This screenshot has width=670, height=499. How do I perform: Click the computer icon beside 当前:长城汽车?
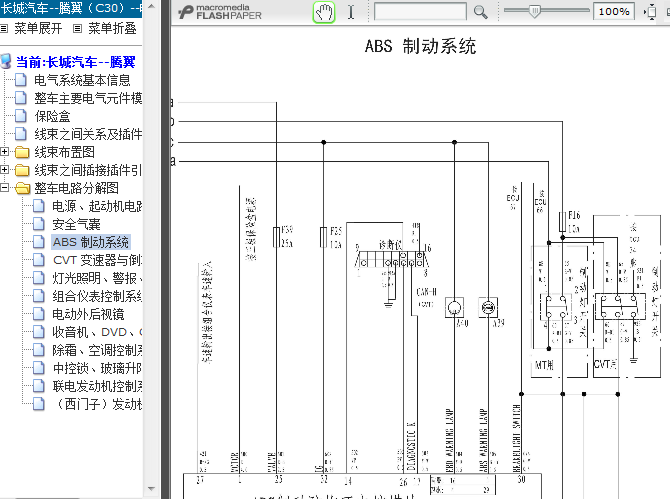(x=6, y=62)
